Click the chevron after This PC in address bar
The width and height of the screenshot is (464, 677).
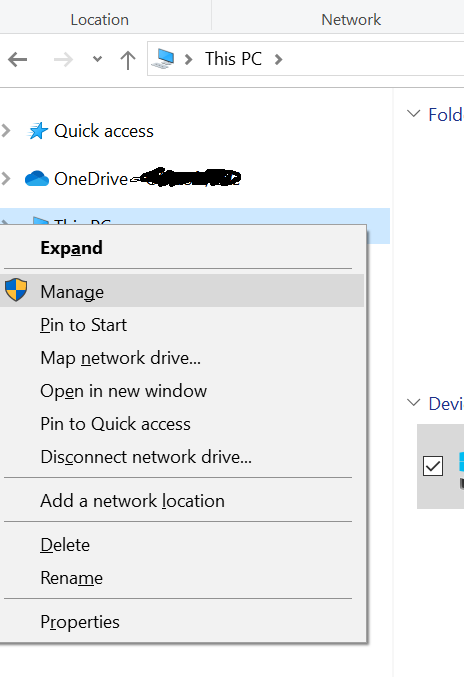pos(279,59)
